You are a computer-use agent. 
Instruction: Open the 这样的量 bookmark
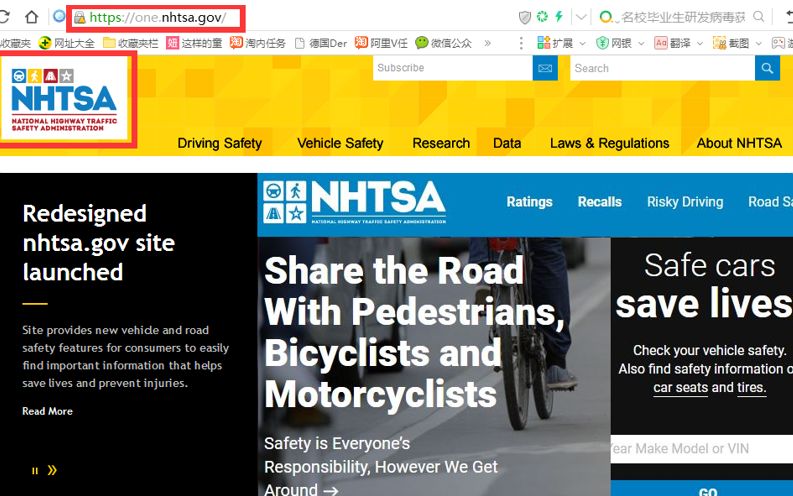(194, 43)
